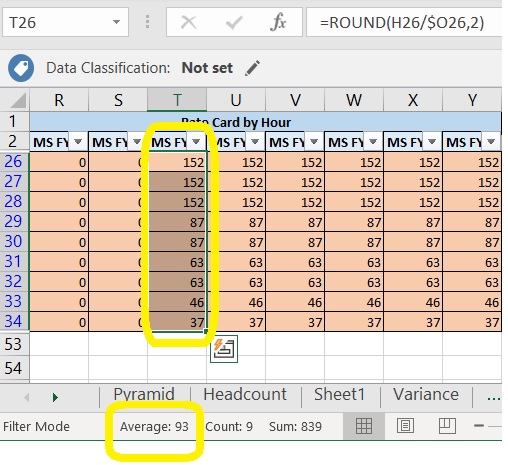Select row 1 header

tap(15, 122)
